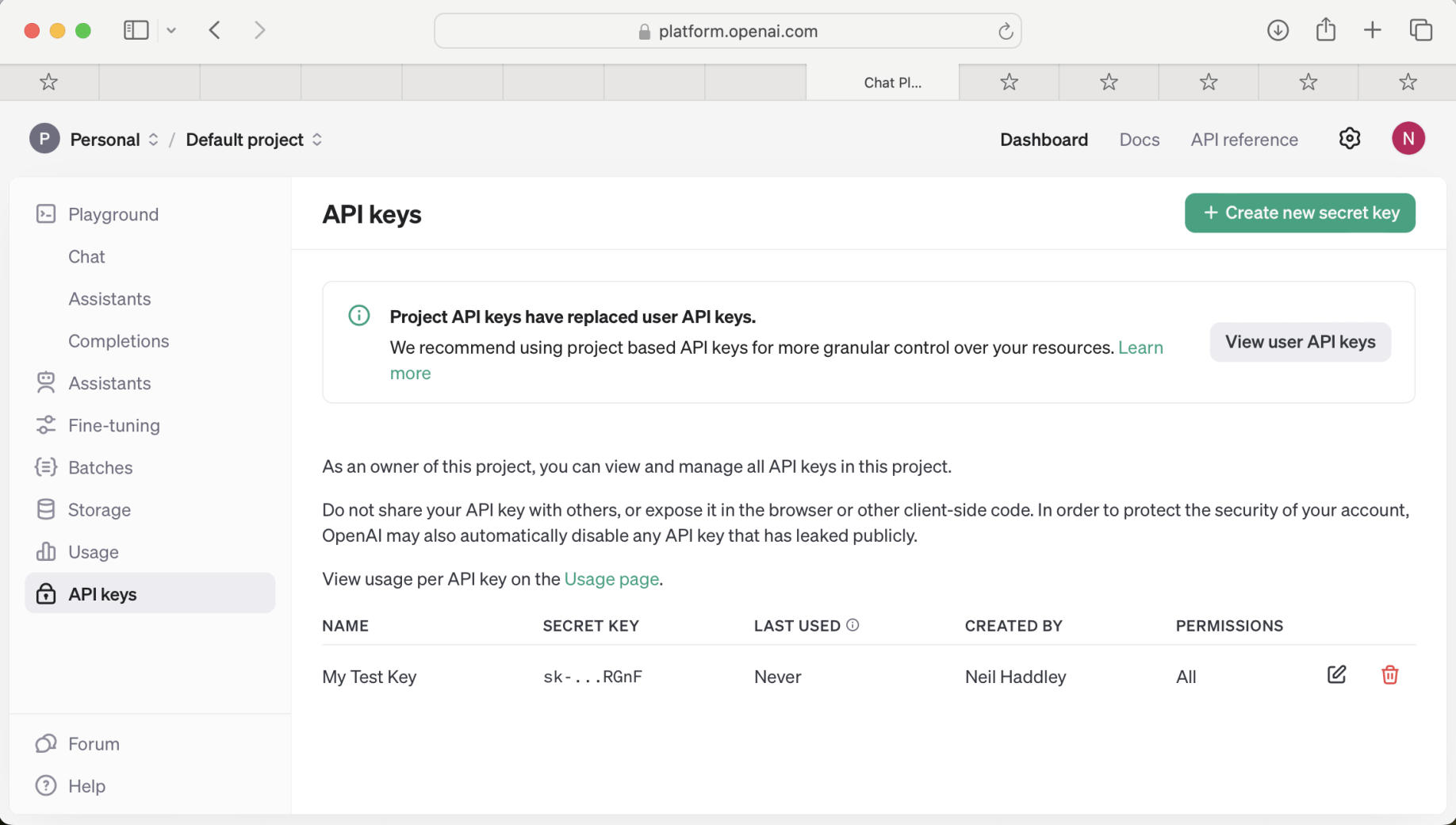Click the Last Used info icon
Screen dimensions: 1456x825
[853, 625]
